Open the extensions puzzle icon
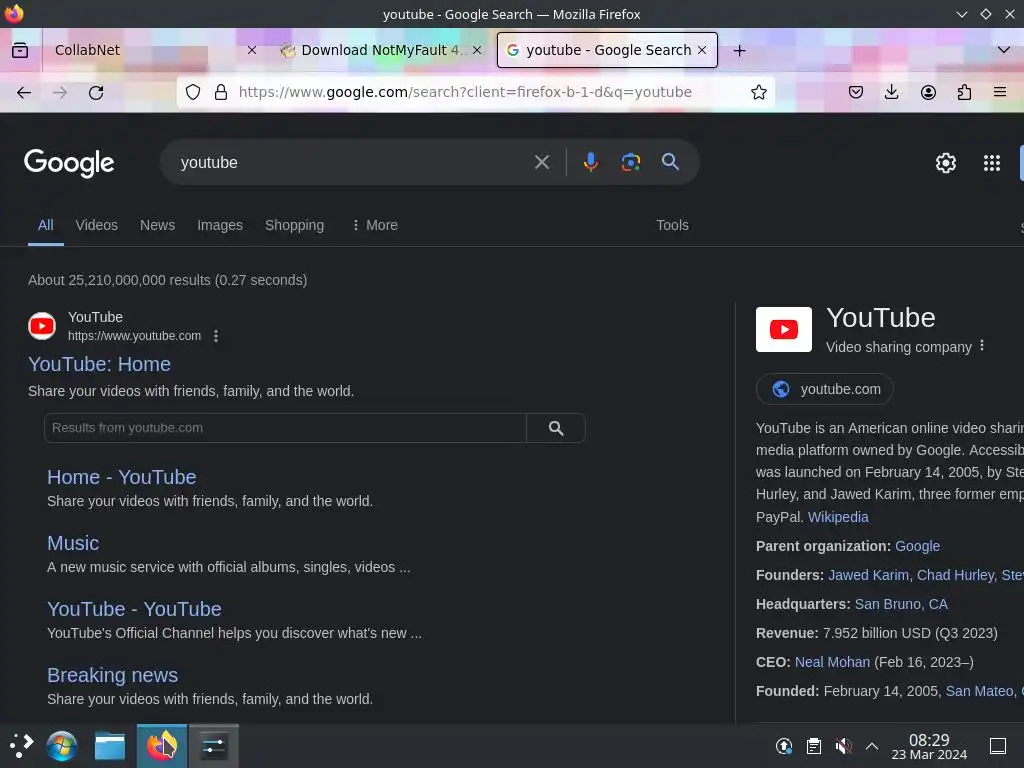1024x768 pixels. [x=964, y=92]
